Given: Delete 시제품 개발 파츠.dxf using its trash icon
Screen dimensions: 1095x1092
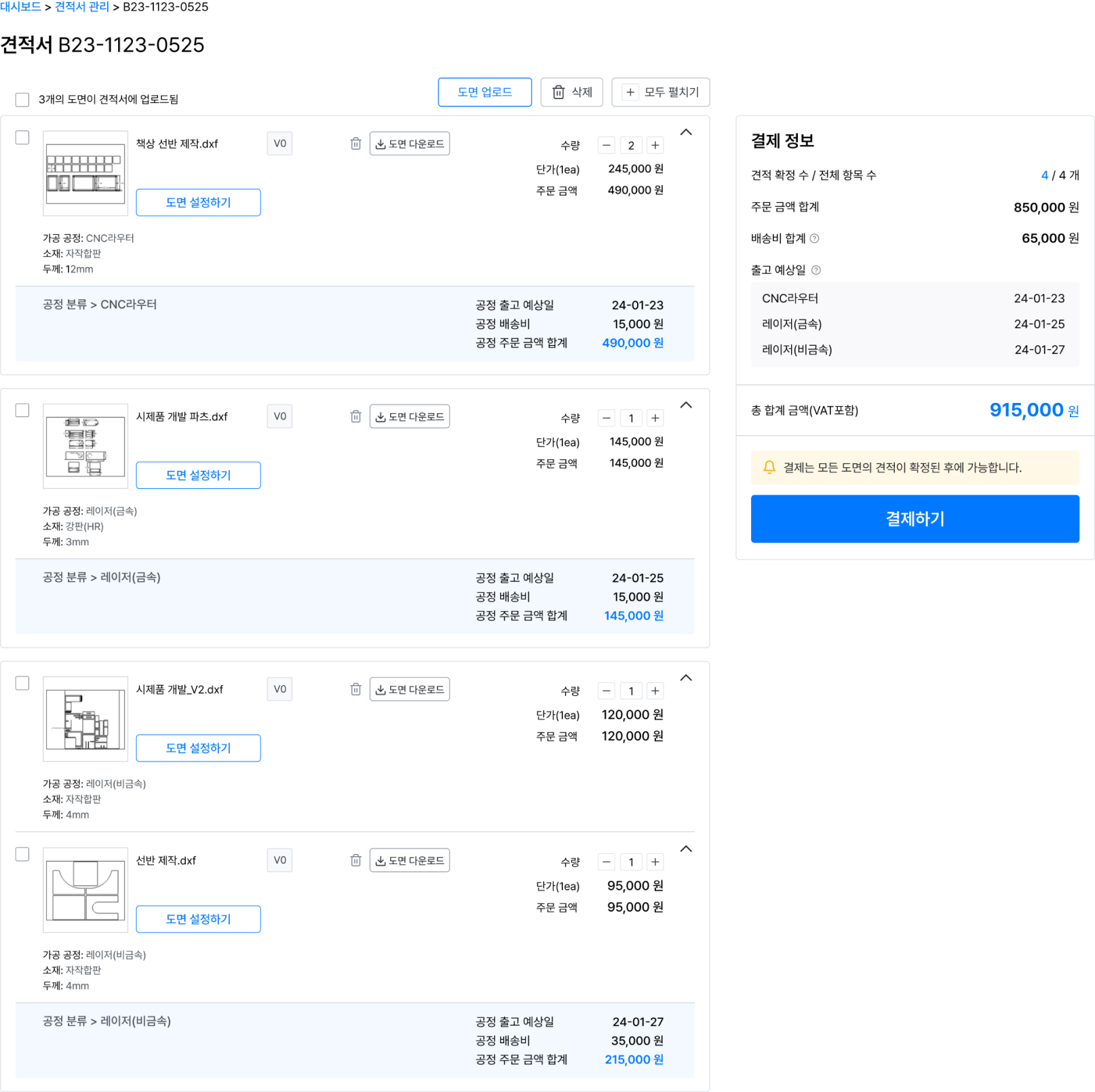Looking at the screenshot, I should [356, 416].
